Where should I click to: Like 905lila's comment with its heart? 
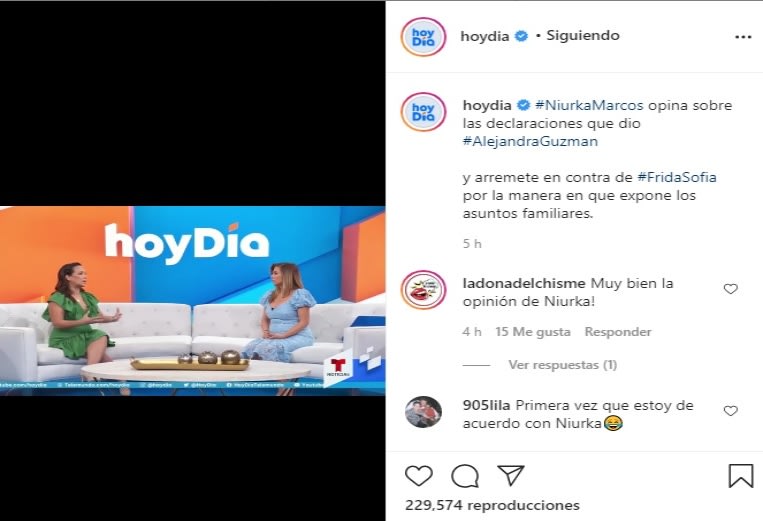[x=730, y=411]
